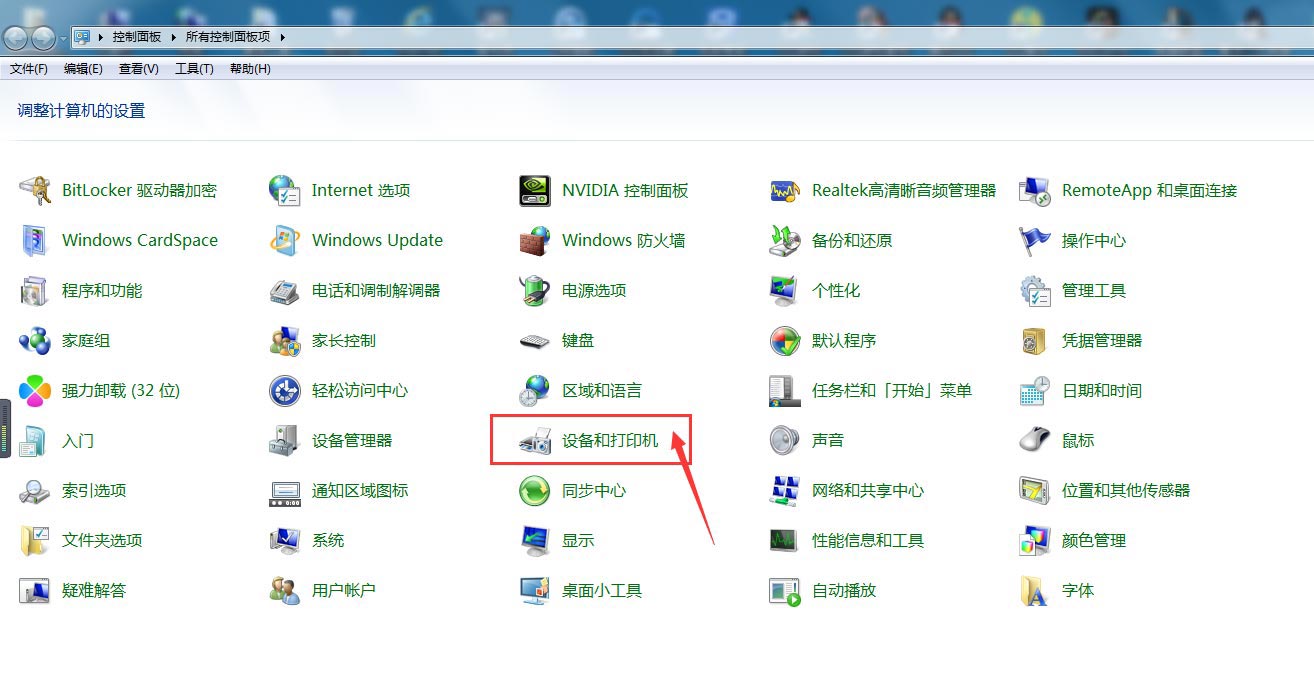
Task: Open the 鼠标 link
Action: [1078, 440]
